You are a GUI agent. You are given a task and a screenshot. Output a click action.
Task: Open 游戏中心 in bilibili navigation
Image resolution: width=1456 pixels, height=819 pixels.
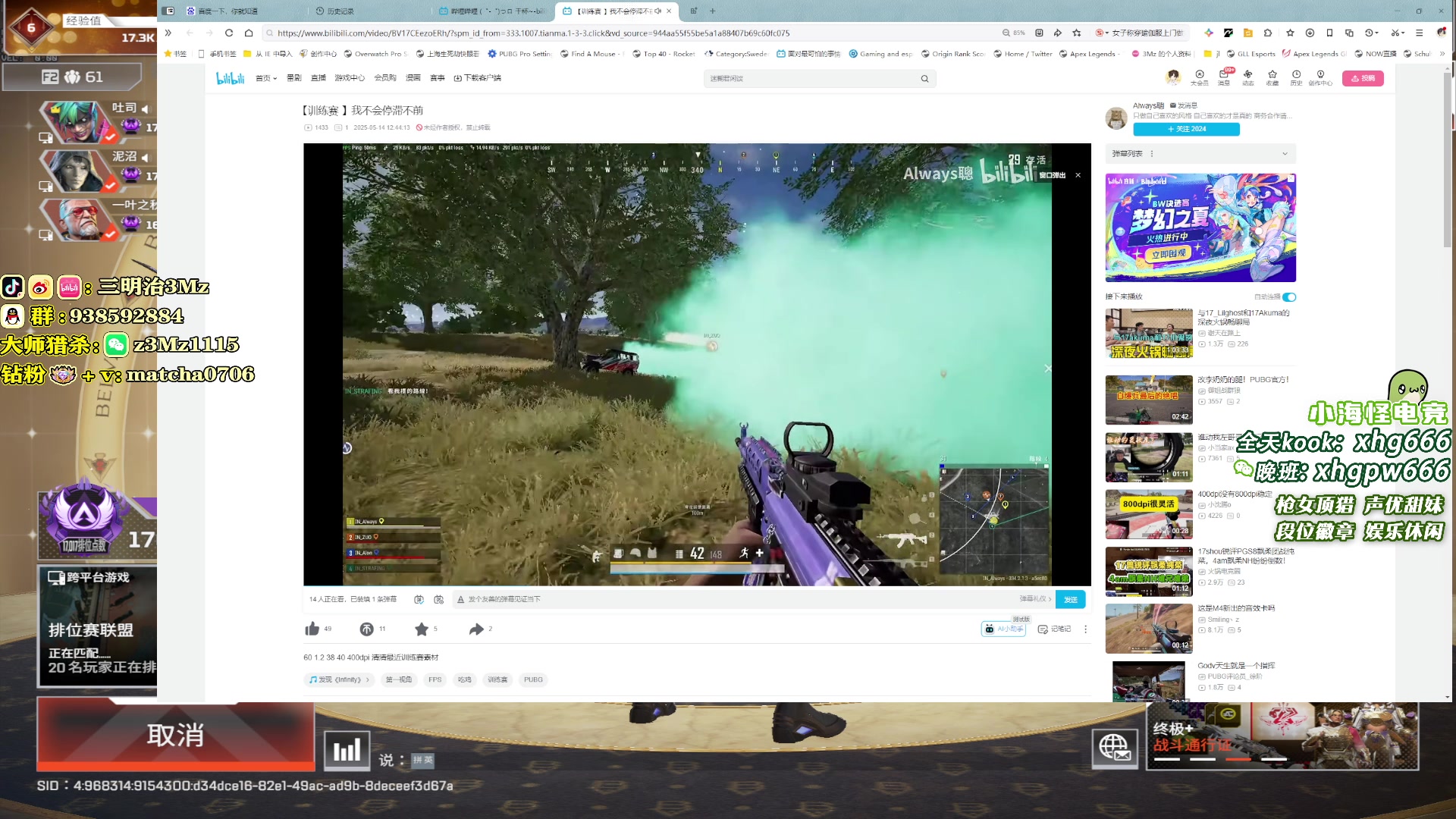[350, 78]
